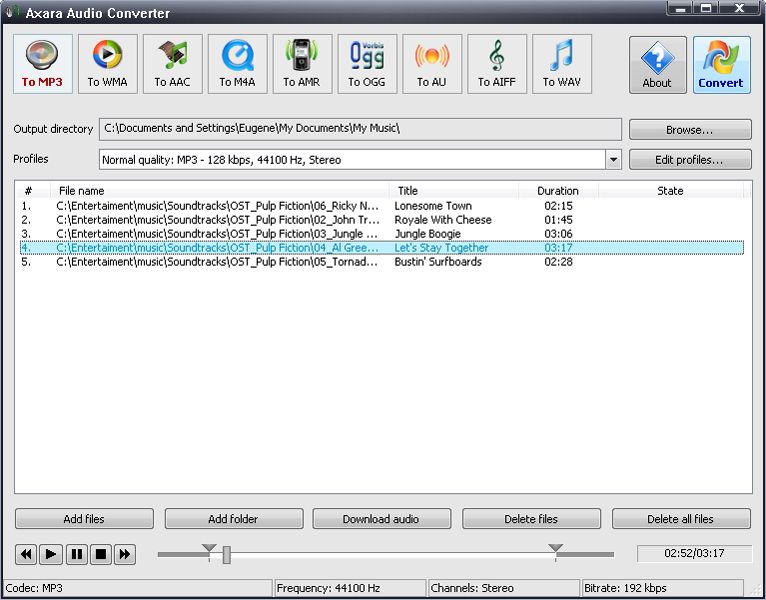This screenshot has width=766, height=600.
Task: Rewind playback to previous track
Action: coord(26,554)
